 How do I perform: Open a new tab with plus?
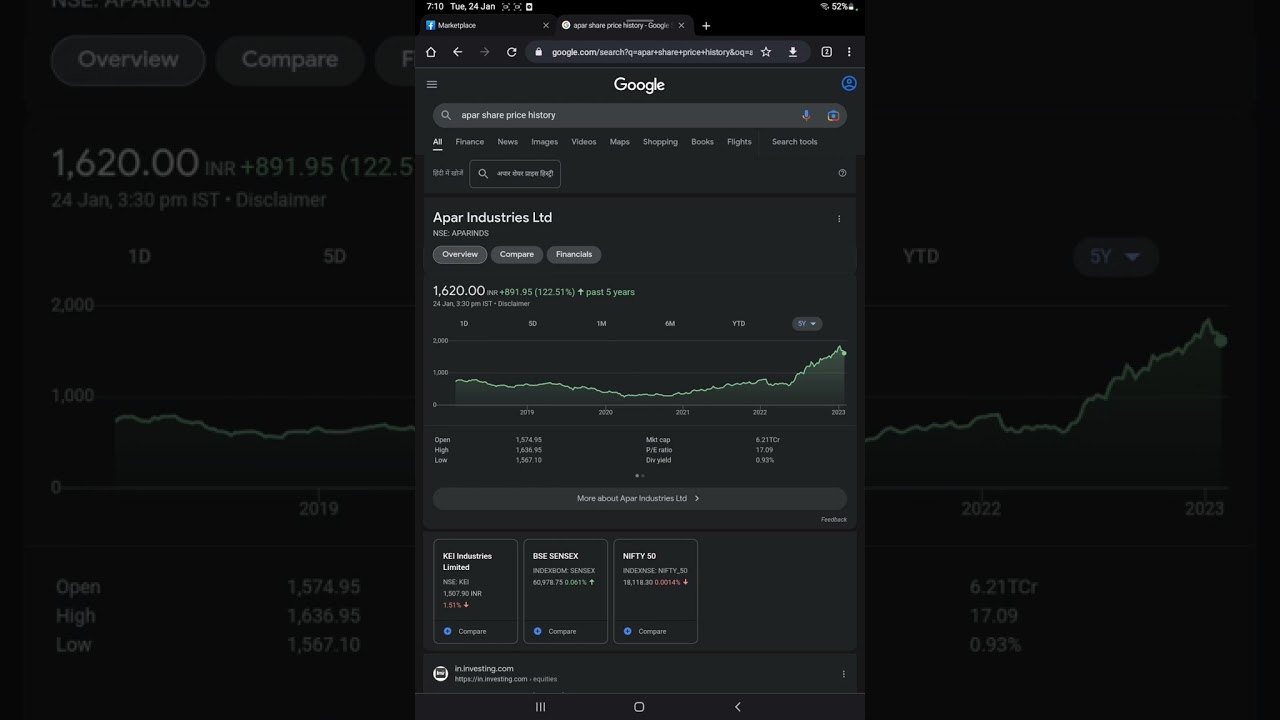[706, 26]
